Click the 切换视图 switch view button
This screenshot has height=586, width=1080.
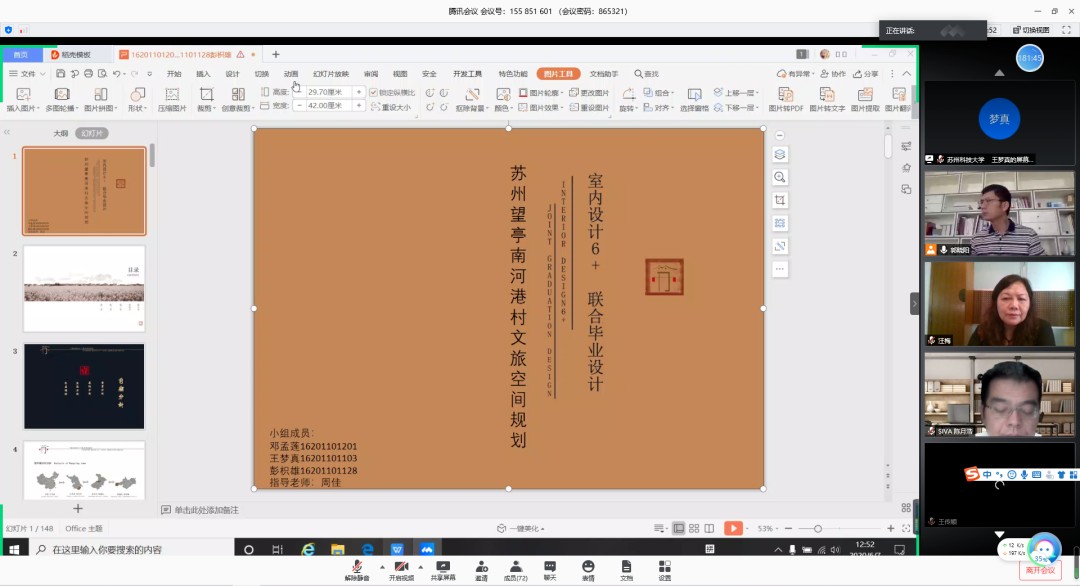click(x=1030, y=30)
